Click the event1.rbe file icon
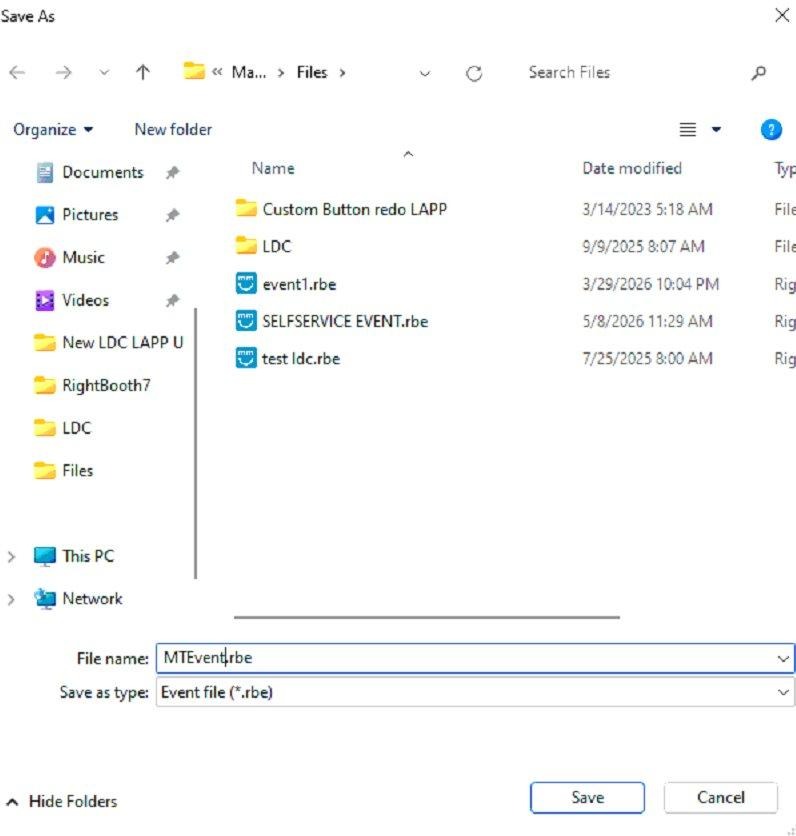 (x=246, y=284)
